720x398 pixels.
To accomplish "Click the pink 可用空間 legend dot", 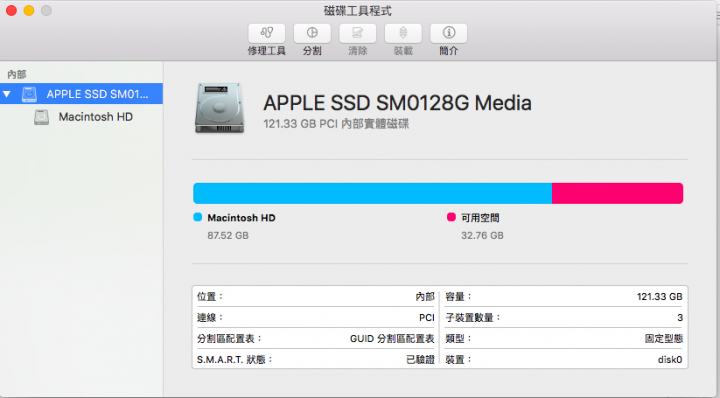I will point(451,217).
